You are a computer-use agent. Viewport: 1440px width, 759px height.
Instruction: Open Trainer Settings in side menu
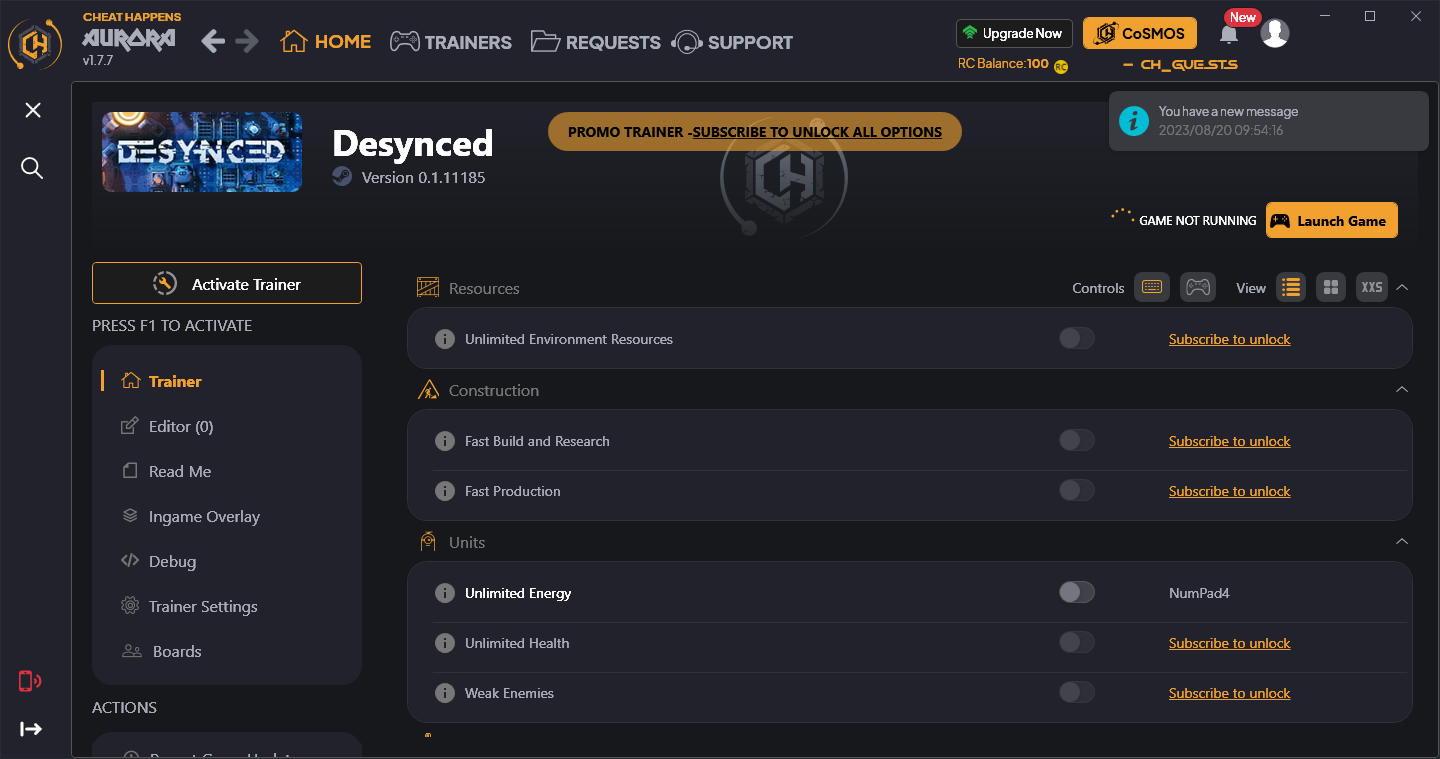tap(189, 606)
